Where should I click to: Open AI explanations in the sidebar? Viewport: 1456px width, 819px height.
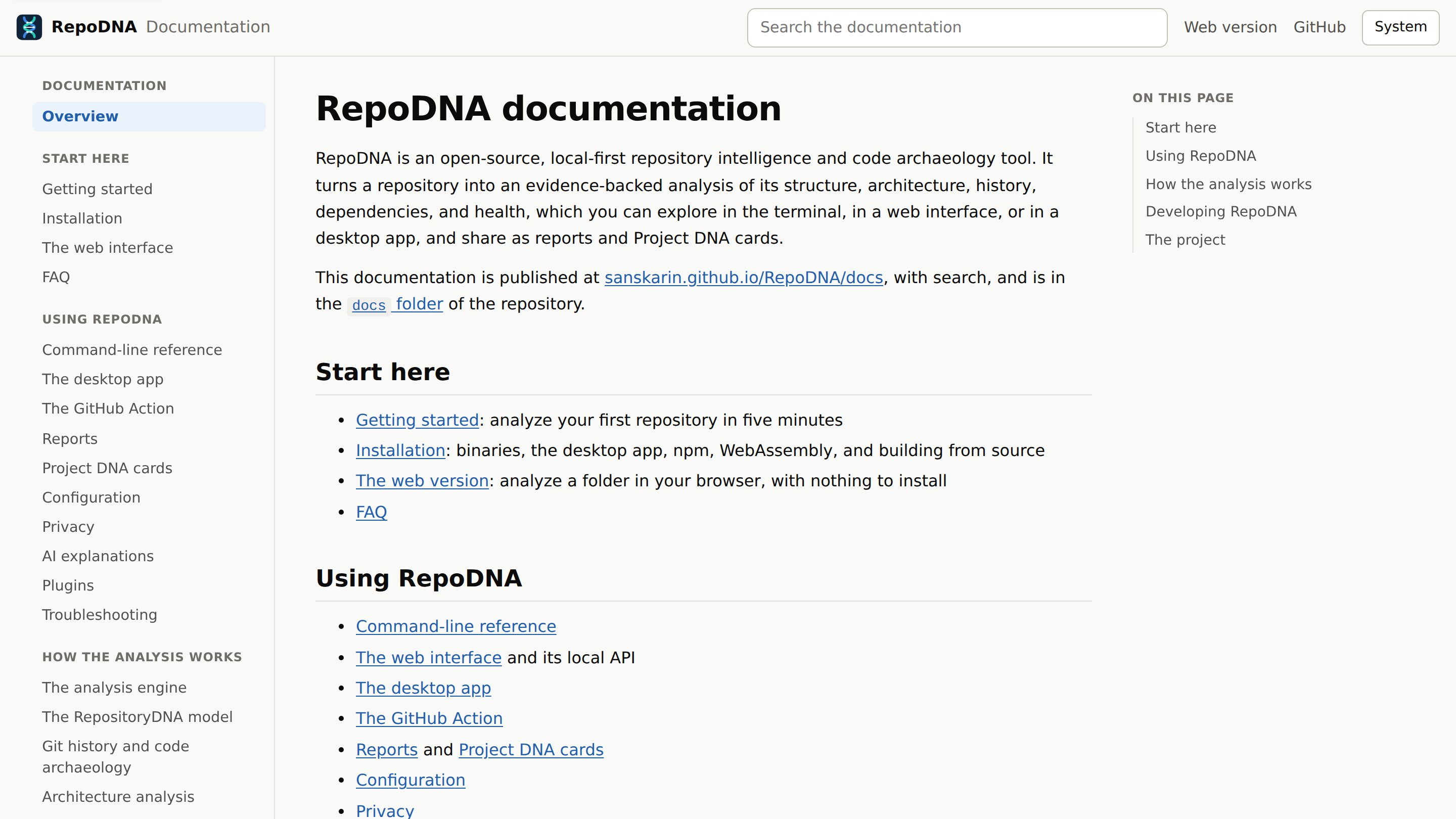click(98, 556)
